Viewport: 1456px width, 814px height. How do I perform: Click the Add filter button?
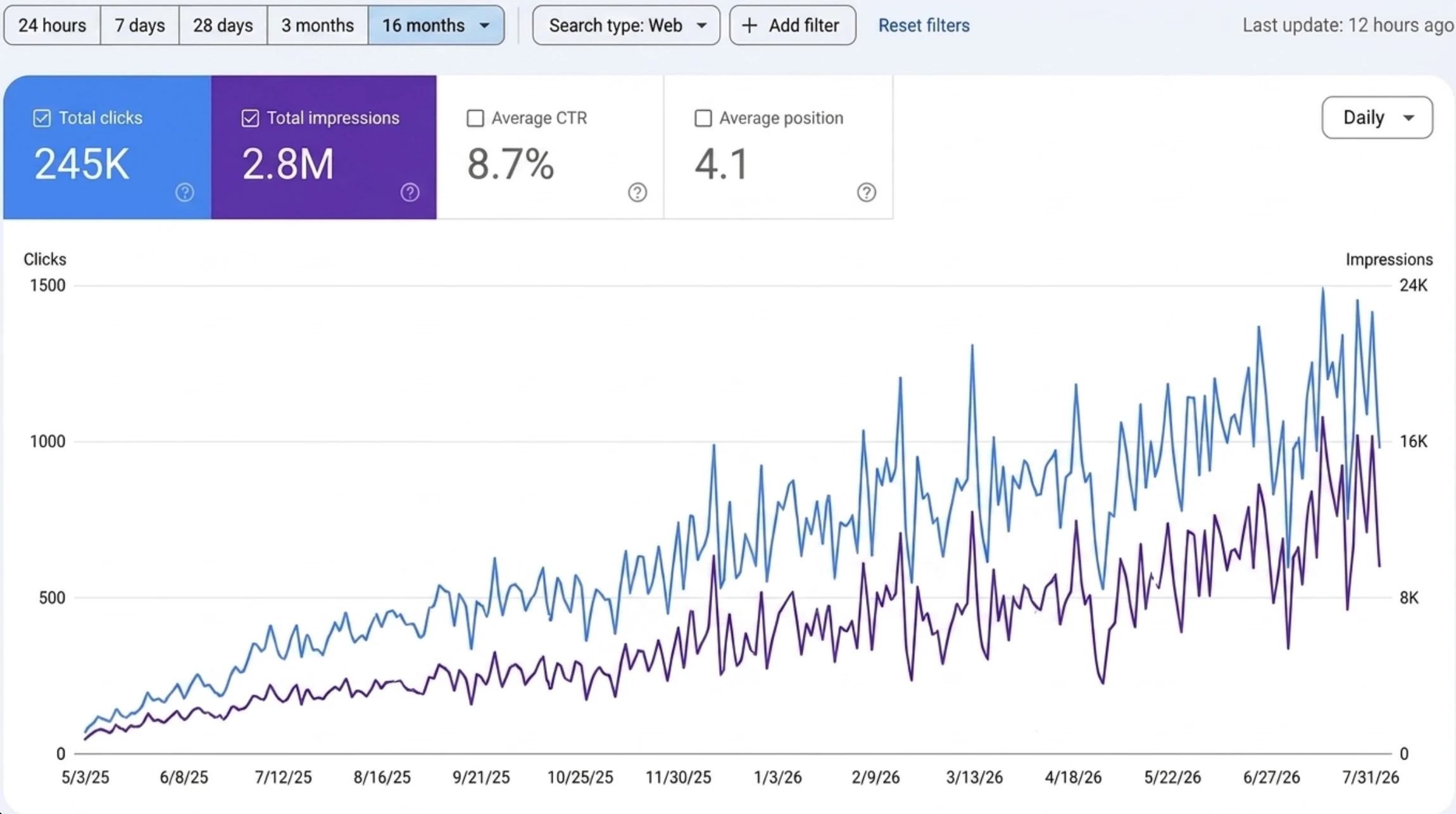click(x=792, y=25)
